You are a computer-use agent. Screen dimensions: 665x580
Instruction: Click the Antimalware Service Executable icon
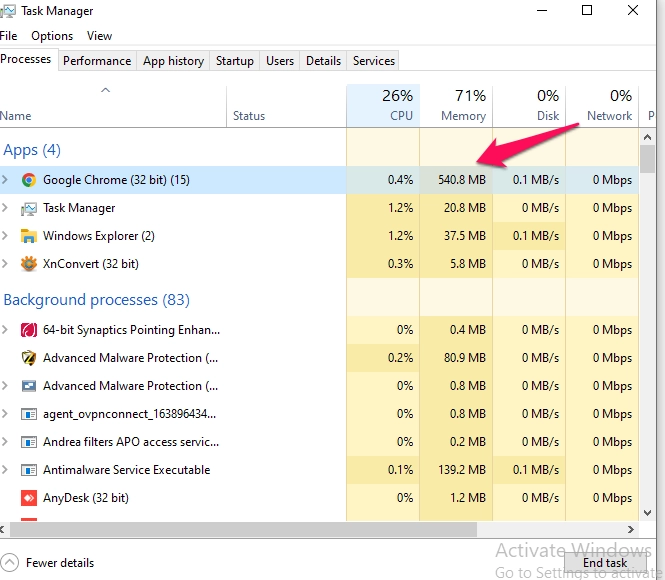click(x=29, y=470)
